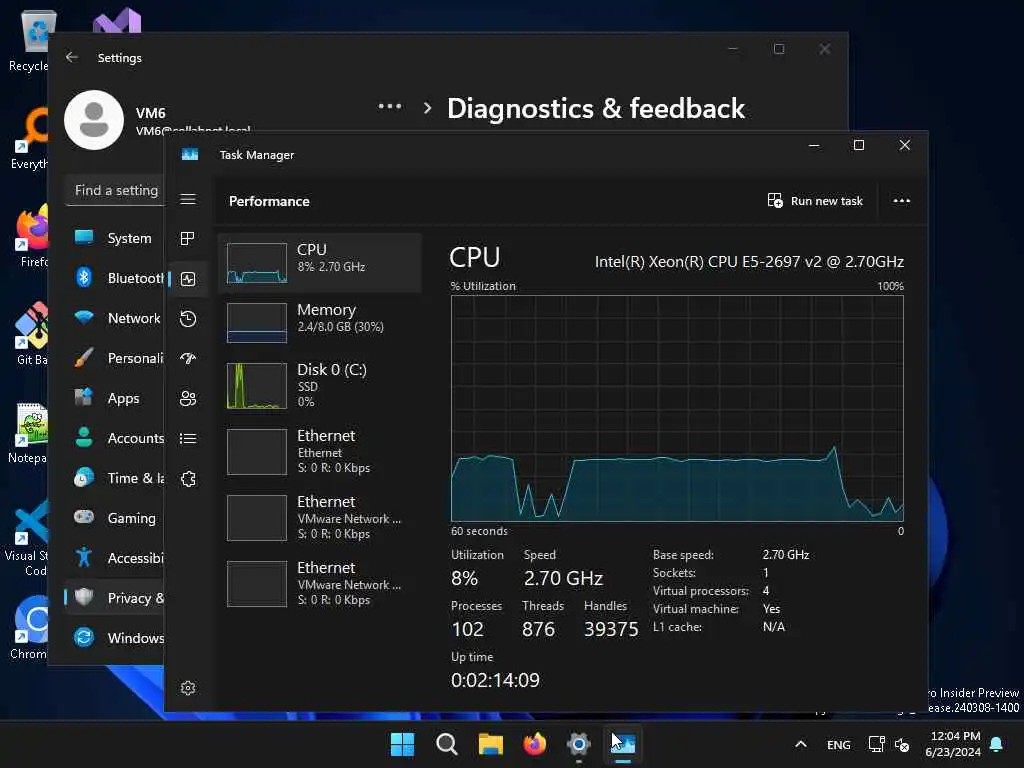
Task: Switch to Settings app on taskbar
Action: click(x=579, y=744)
